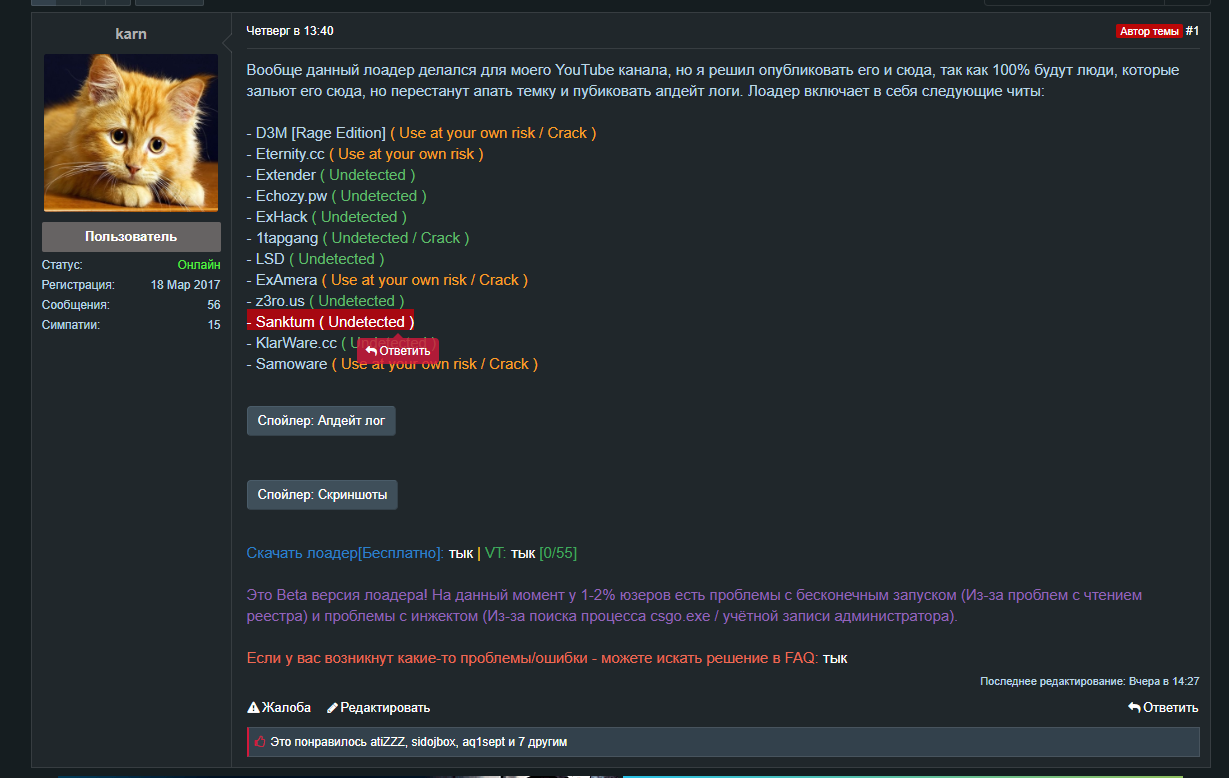Click the thumbs-up like icon
The width and height of the screenshot is (1229, 778).
click(260, 742)
